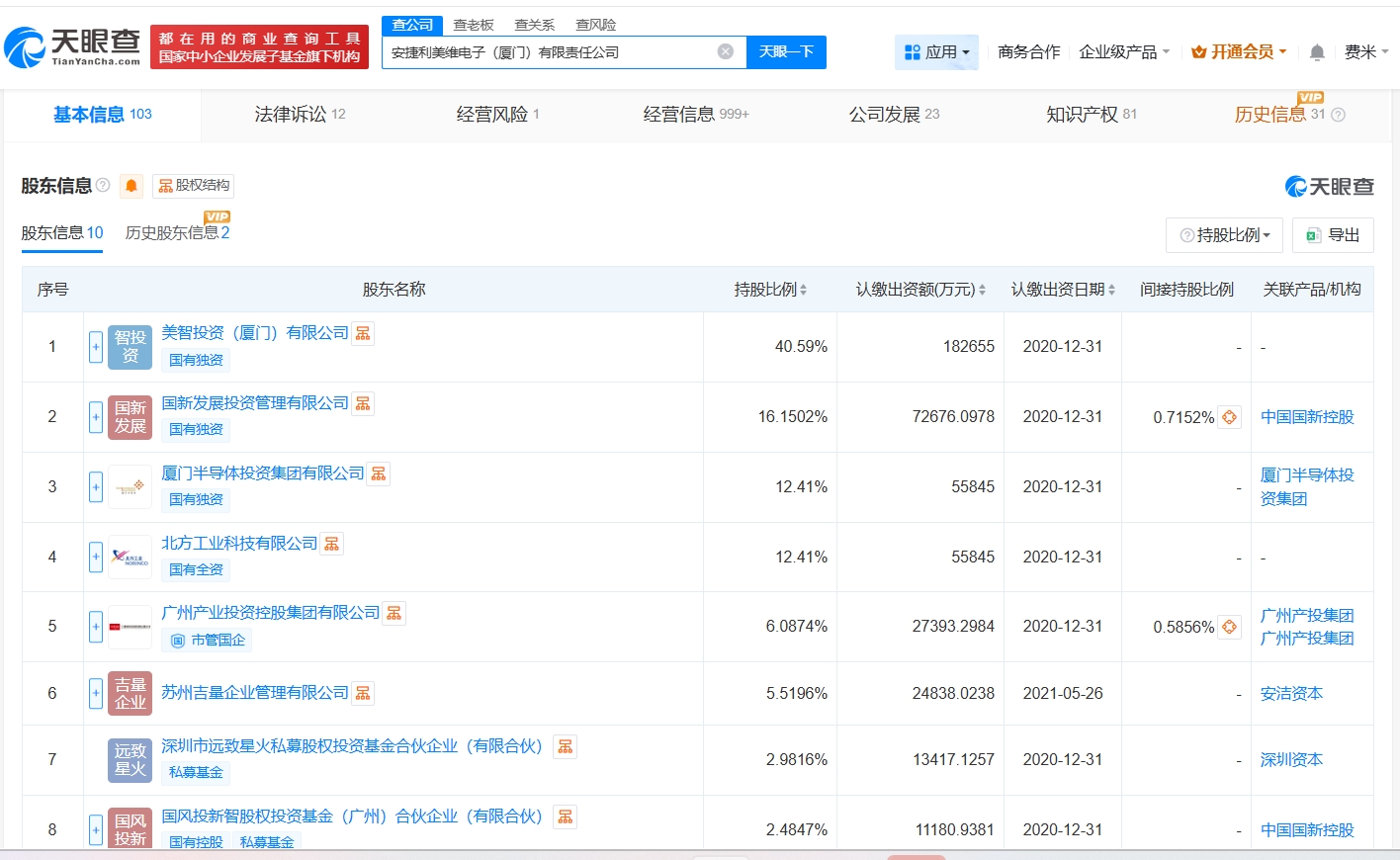Open equity structure icon next to 美智投资
The height and width of the screenshot is (860, 1400).
[363, 333]
